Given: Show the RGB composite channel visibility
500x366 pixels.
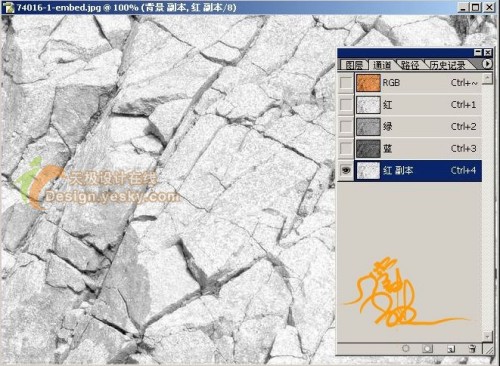Looking at the screenshot, I should pyautogui.click(x=346, y=83).
